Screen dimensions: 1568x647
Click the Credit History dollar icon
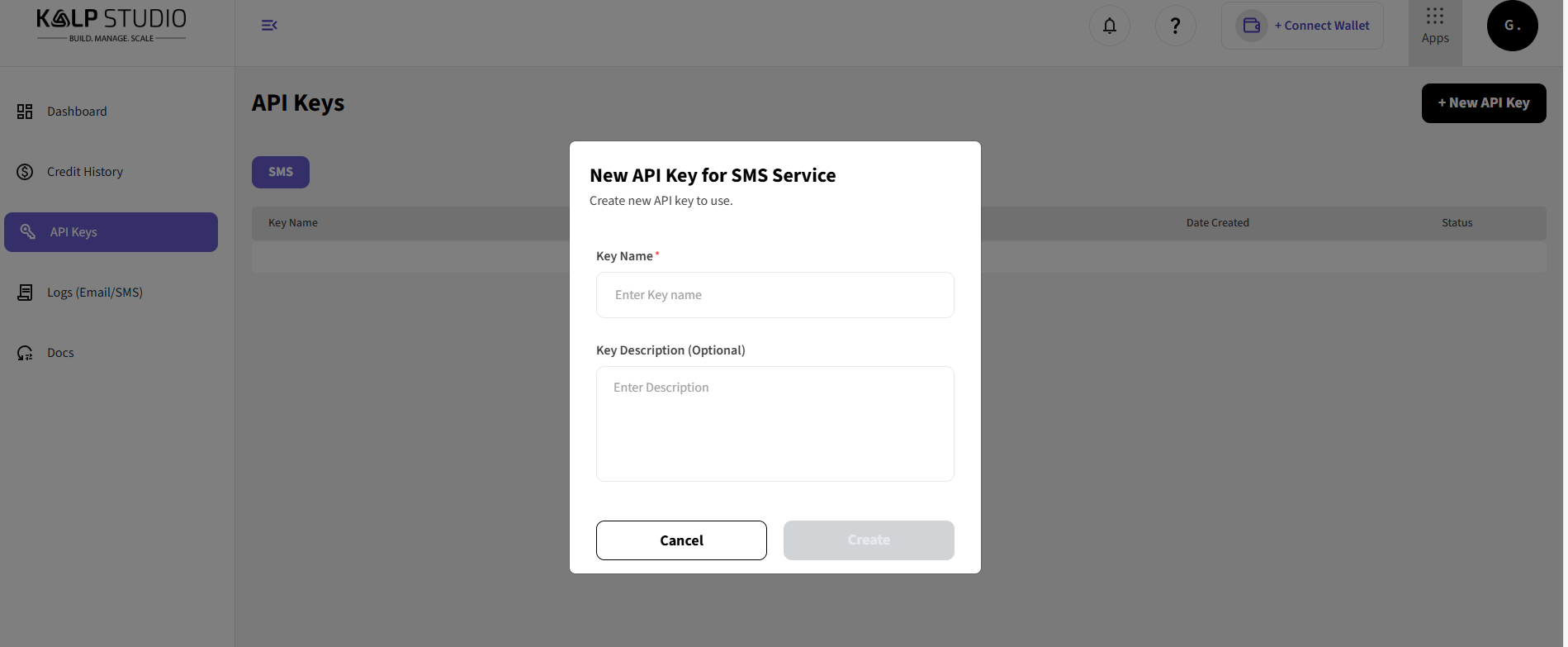25,172
